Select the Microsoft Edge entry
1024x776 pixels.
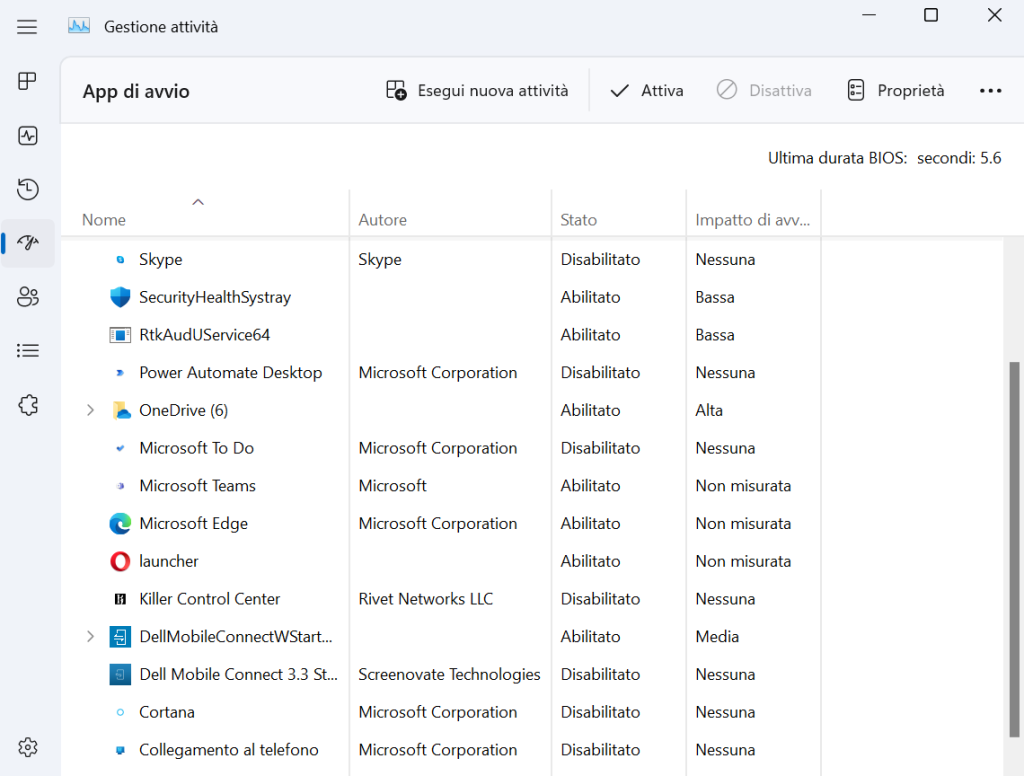[193, 523]
